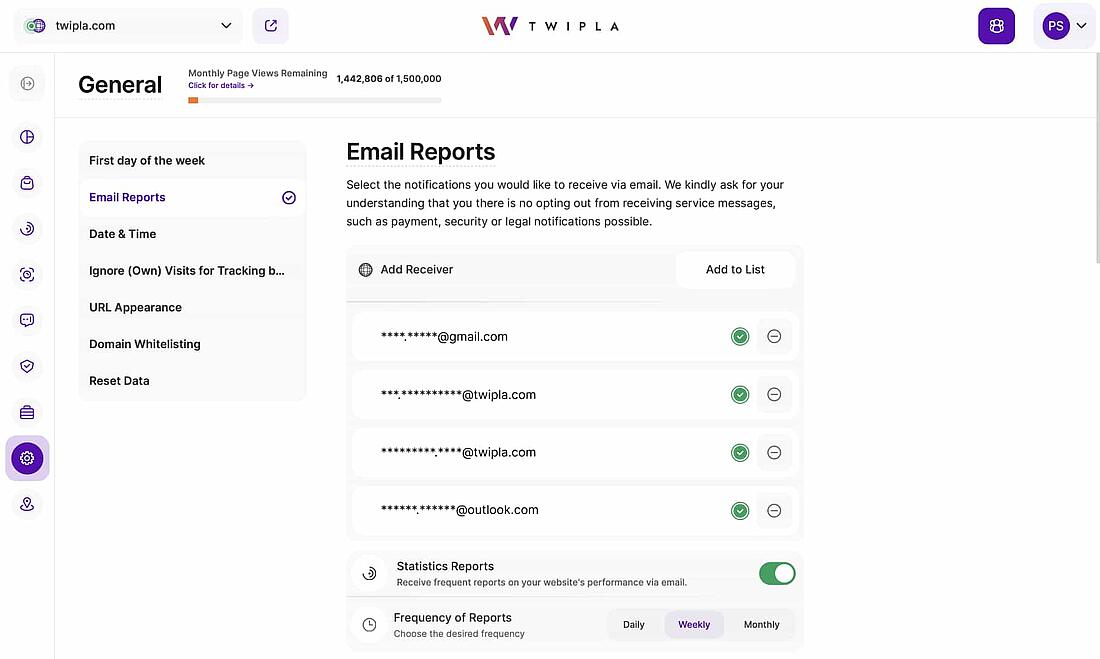
Task: Open the dashboard pie chart icon in sidebar
Action: click(x=27, y=137)
